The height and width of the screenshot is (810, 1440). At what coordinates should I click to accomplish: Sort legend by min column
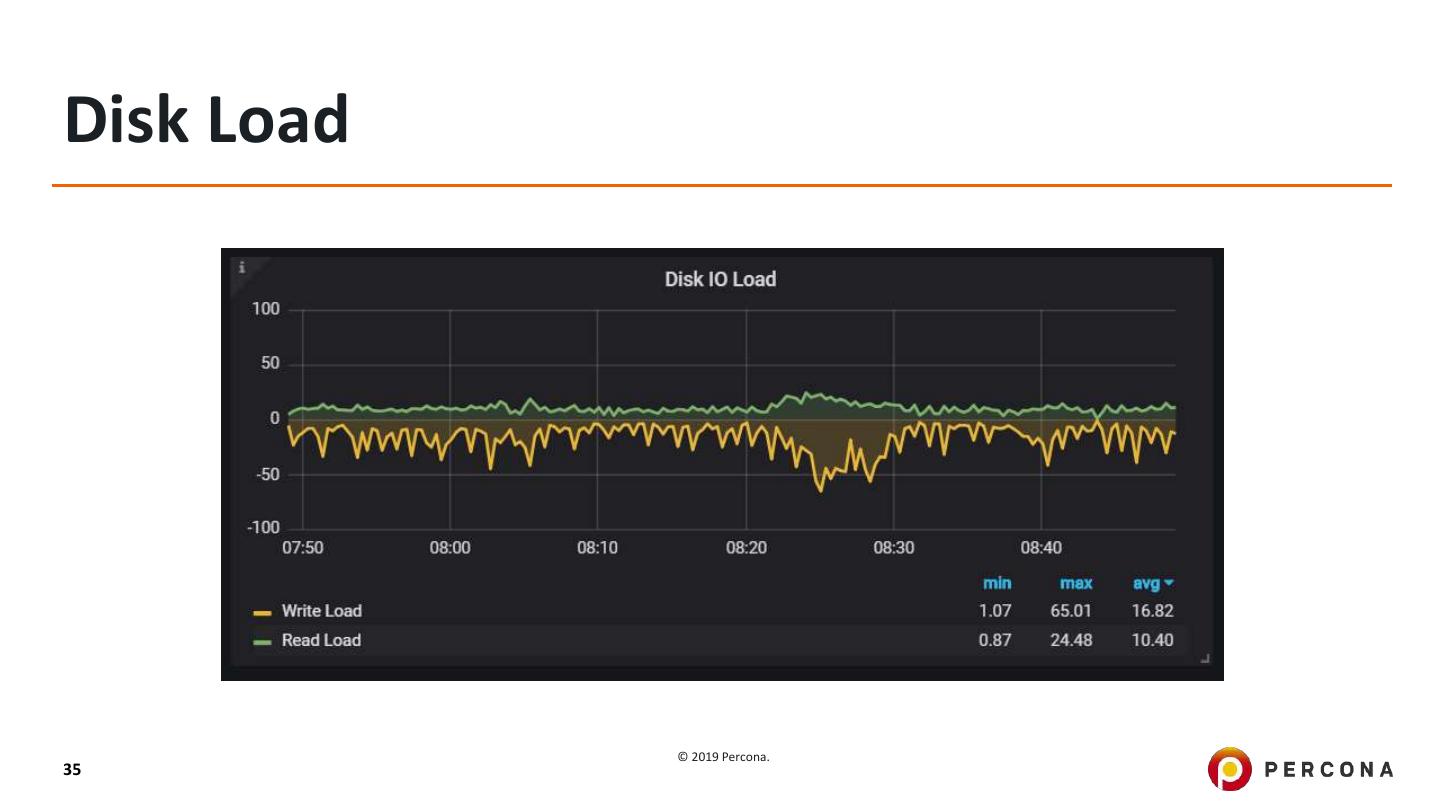click(996, 583)
